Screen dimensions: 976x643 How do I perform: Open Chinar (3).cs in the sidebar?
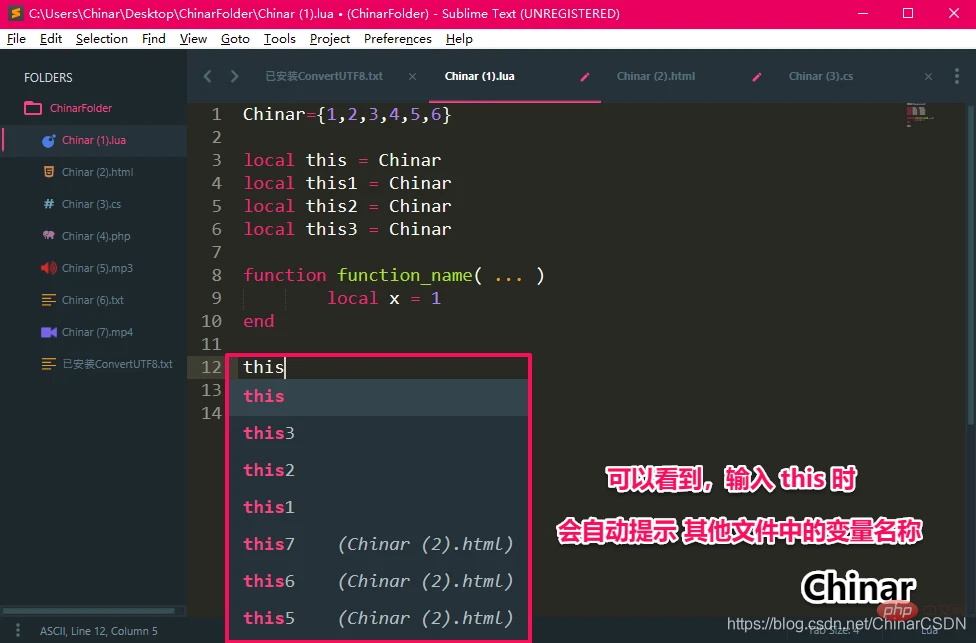coord(93,204)
